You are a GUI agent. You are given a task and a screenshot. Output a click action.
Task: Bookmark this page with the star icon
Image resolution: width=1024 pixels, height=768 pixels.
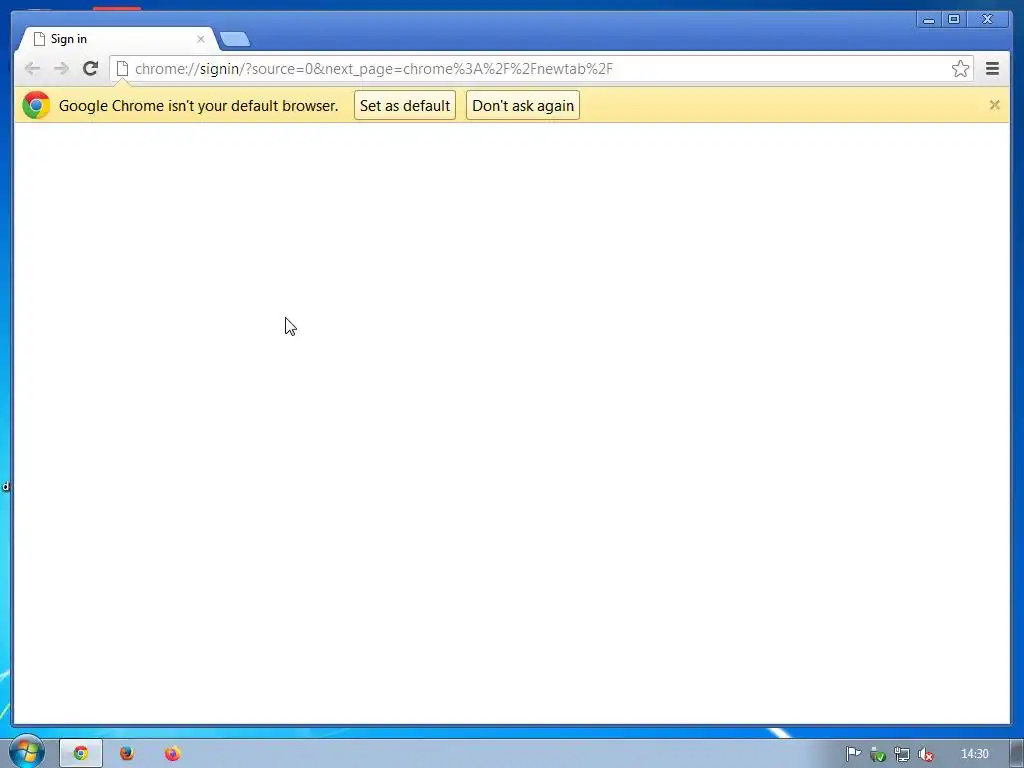960,69
